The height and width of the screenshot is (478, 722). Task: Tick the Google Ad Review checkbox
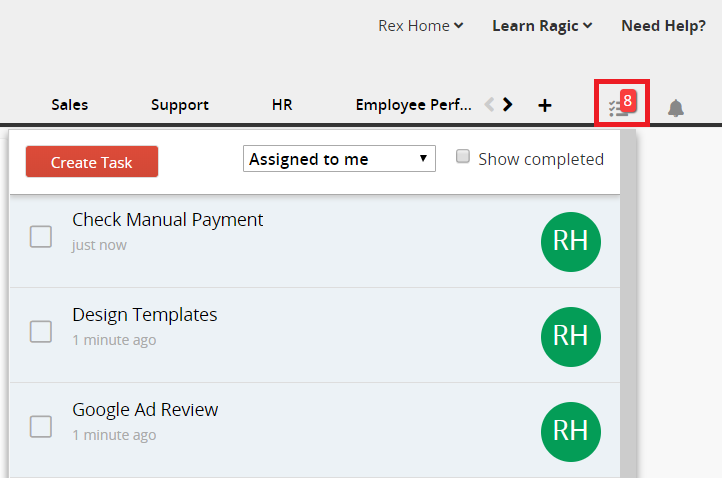[41, 427]
